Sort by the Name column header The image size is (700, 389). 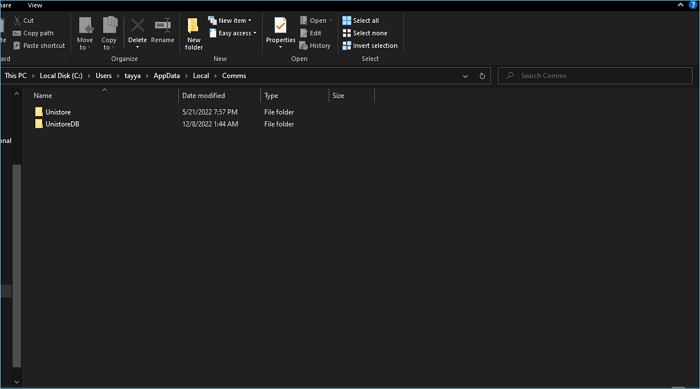(43, 96)
